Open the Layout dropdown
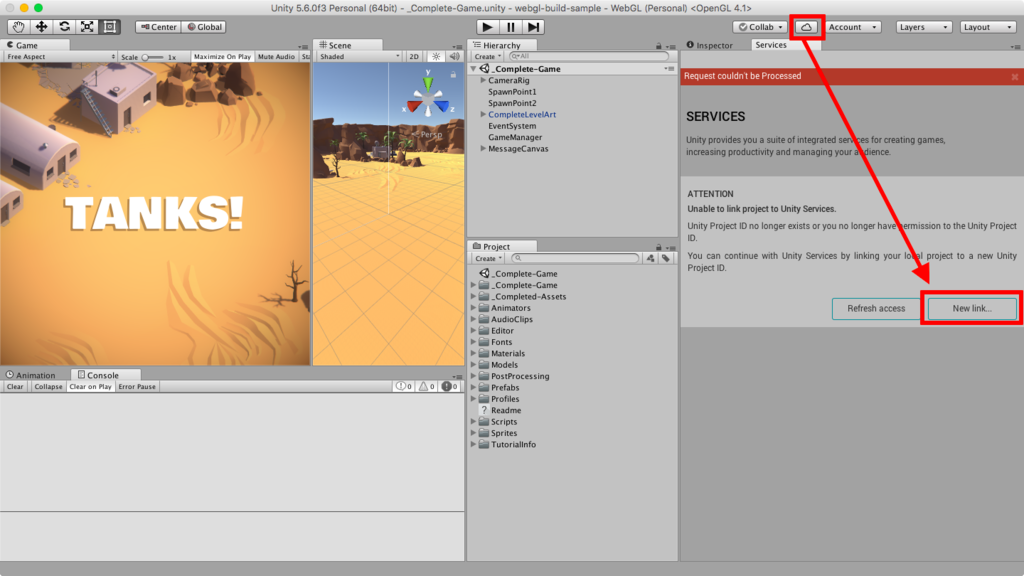 (x=988, y=27)
